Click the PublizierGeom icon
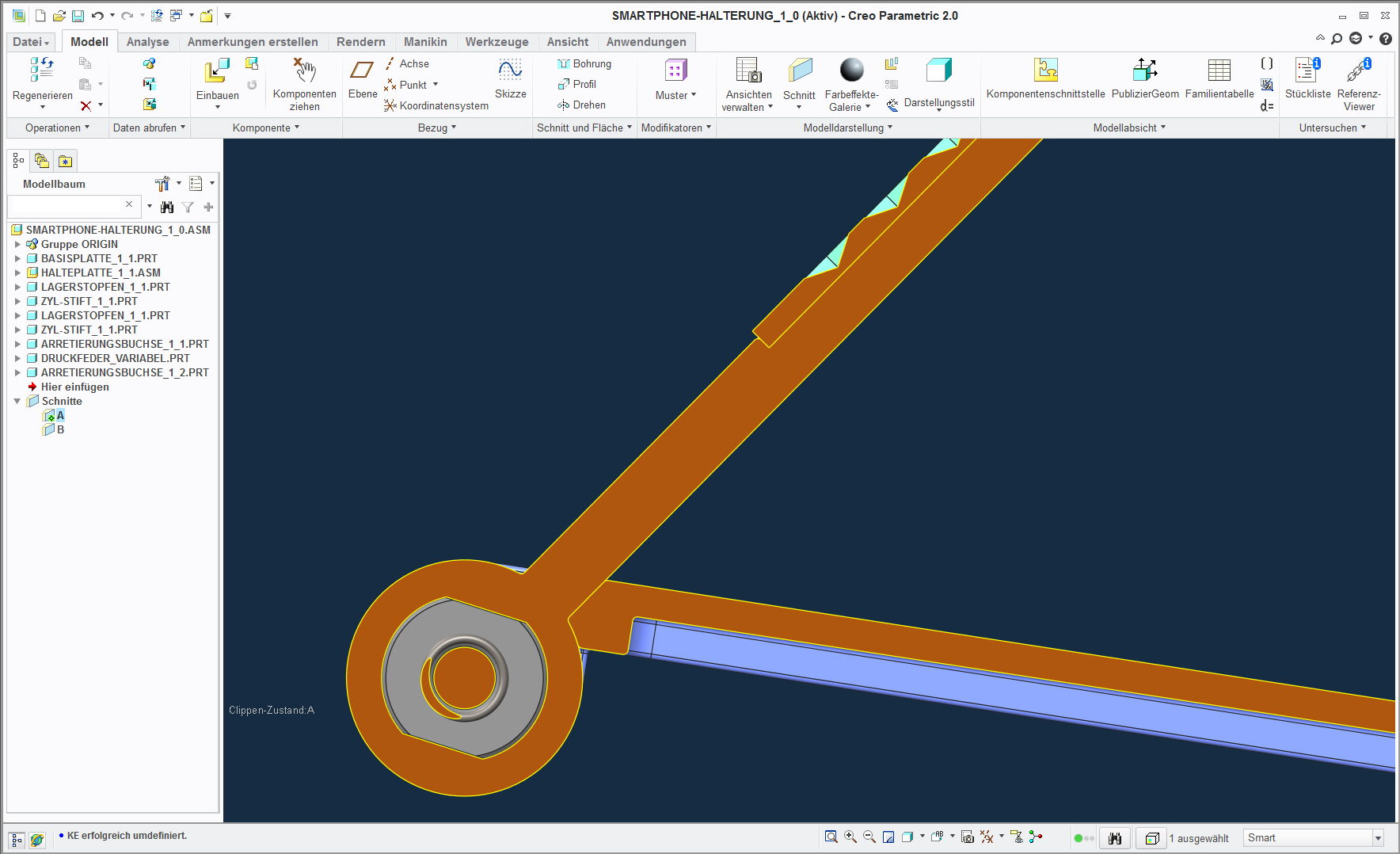The image size is (1400, 854). 1145,71
